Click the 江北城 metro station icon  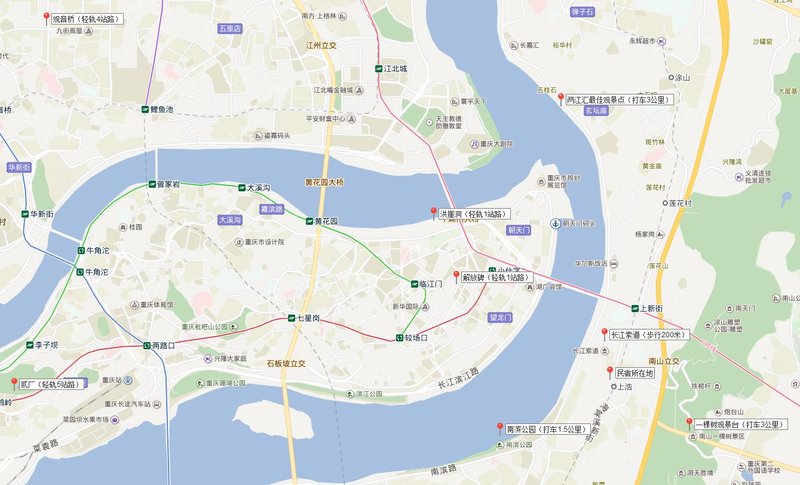click(x=379, y=68)
